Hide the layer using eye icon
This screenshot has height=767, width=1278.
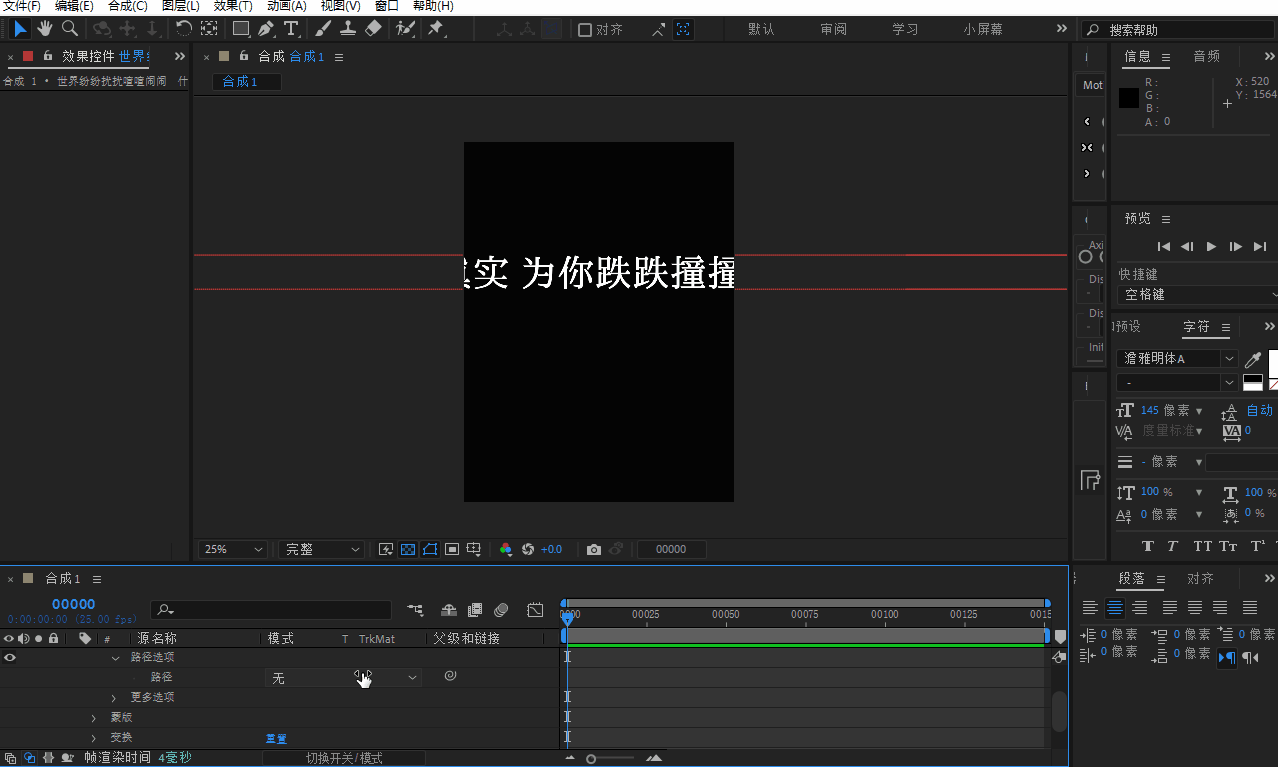click(10, 657)
